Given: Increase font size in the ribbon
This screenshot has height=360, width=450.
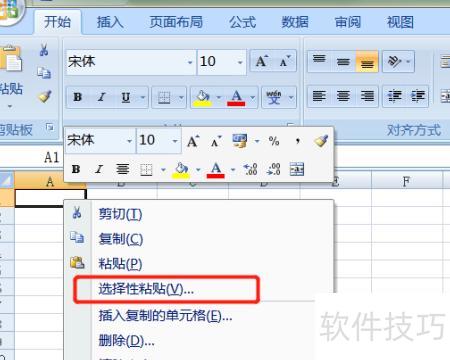Looking at the screenshot, I should pos(261,61).
